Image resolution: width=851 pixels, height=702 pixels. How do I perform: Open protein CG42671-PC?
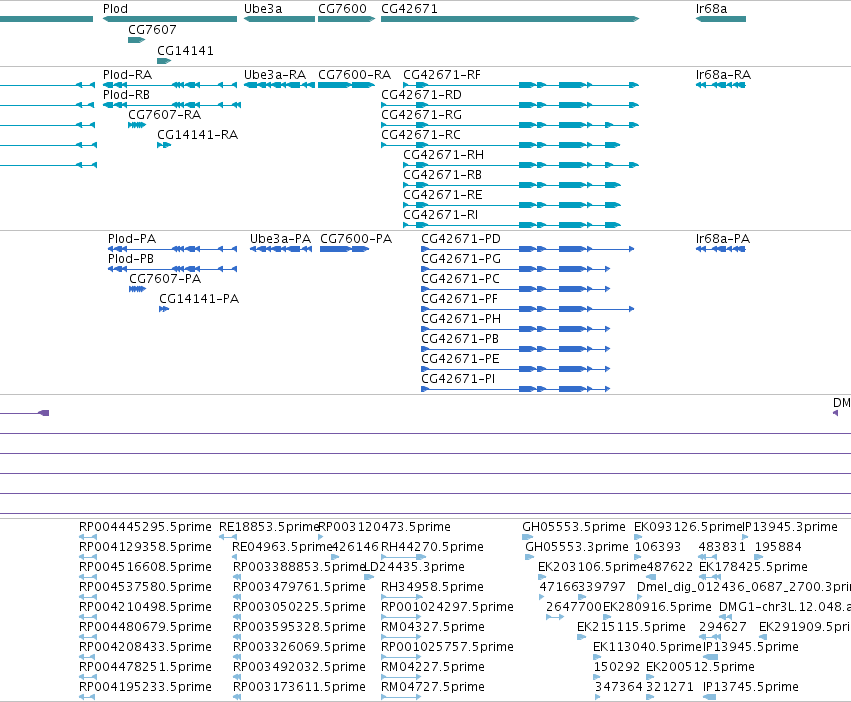point(460,279)
